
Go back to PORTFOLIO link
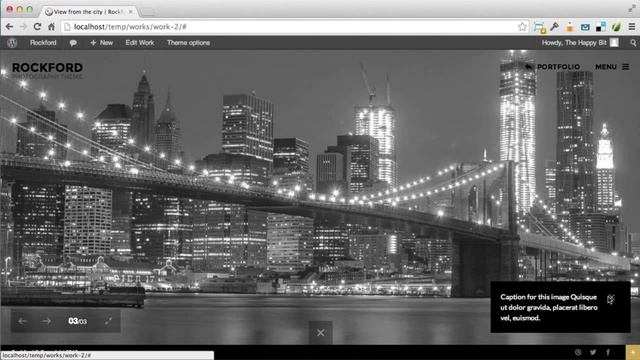tap(553, 67)
